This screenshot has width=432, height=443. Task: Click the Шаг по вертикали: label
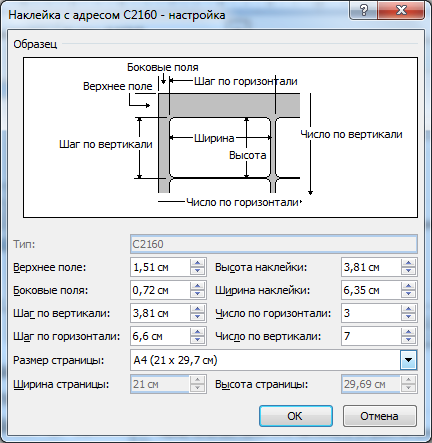click(x=62, y=313)
